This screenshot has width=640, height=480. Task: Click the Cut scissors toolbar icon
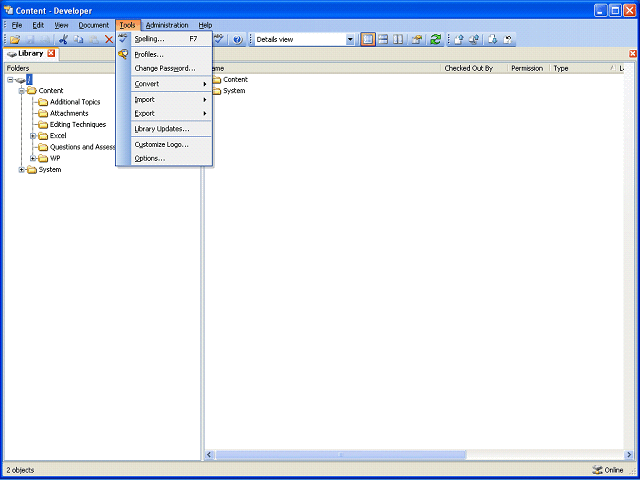63,40
